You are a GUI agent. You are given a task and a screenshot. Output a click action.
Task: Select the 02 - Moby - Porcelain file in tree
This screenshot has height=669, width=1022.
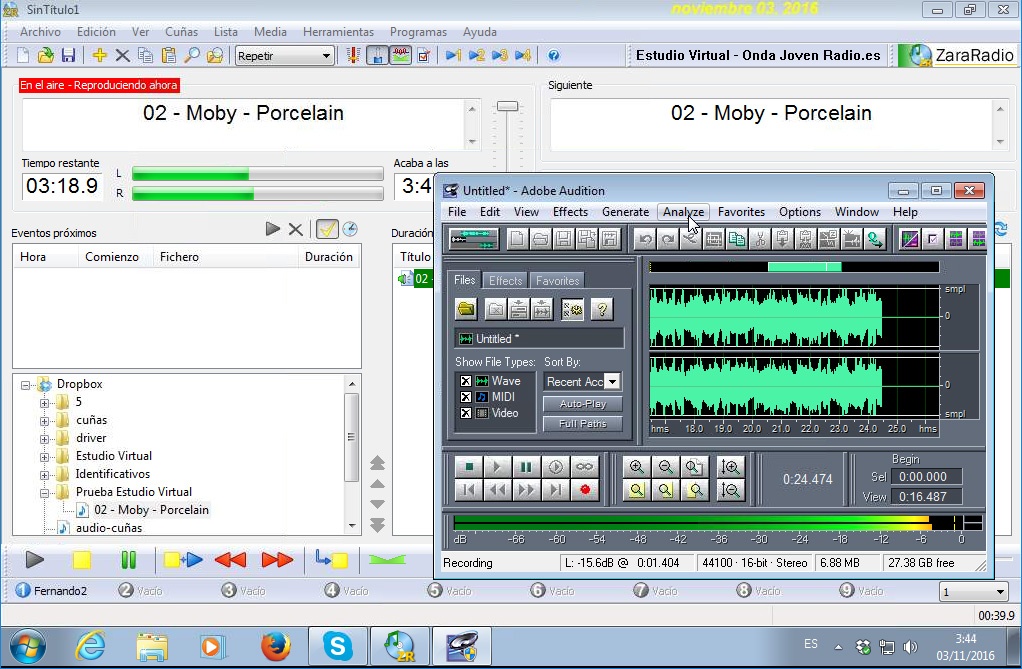(x=151, y=510)
